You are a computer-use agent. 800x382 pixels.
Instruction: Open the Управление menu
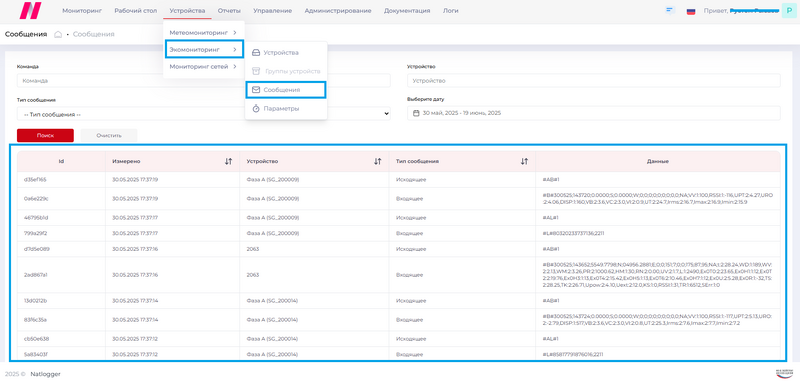(x=272, y=11)
